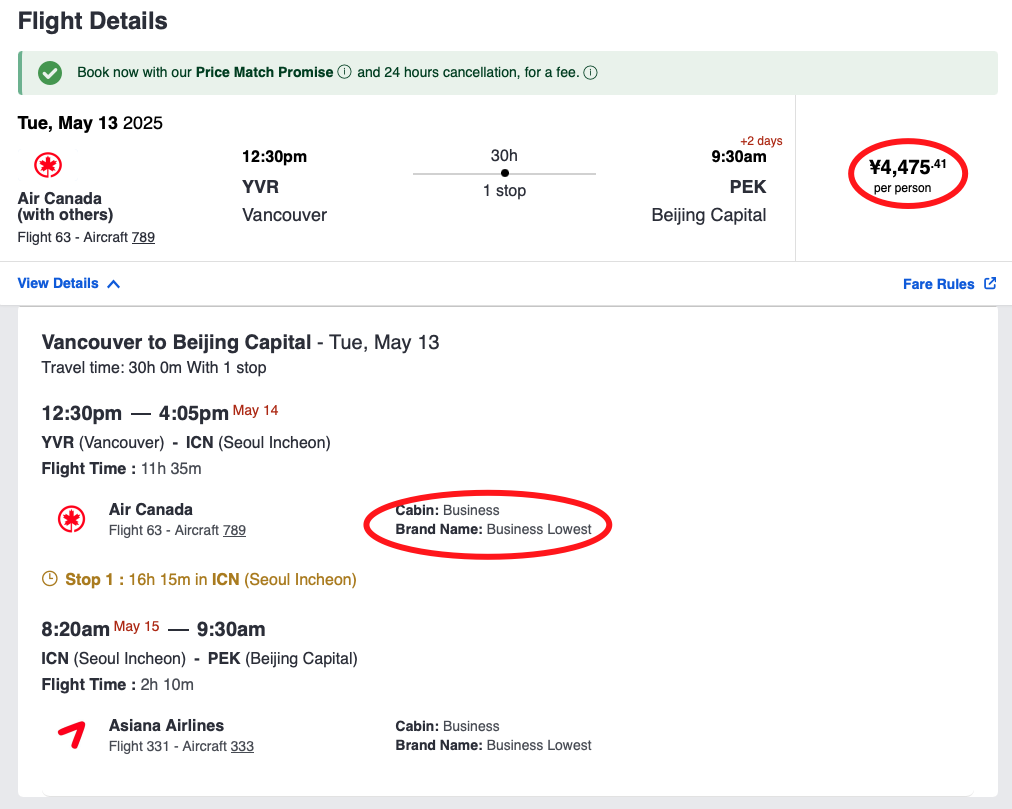The width and height of the screenshot is (1012, 809).
Task: Click the Price Match Promise info icon
Action: [345, 73]
